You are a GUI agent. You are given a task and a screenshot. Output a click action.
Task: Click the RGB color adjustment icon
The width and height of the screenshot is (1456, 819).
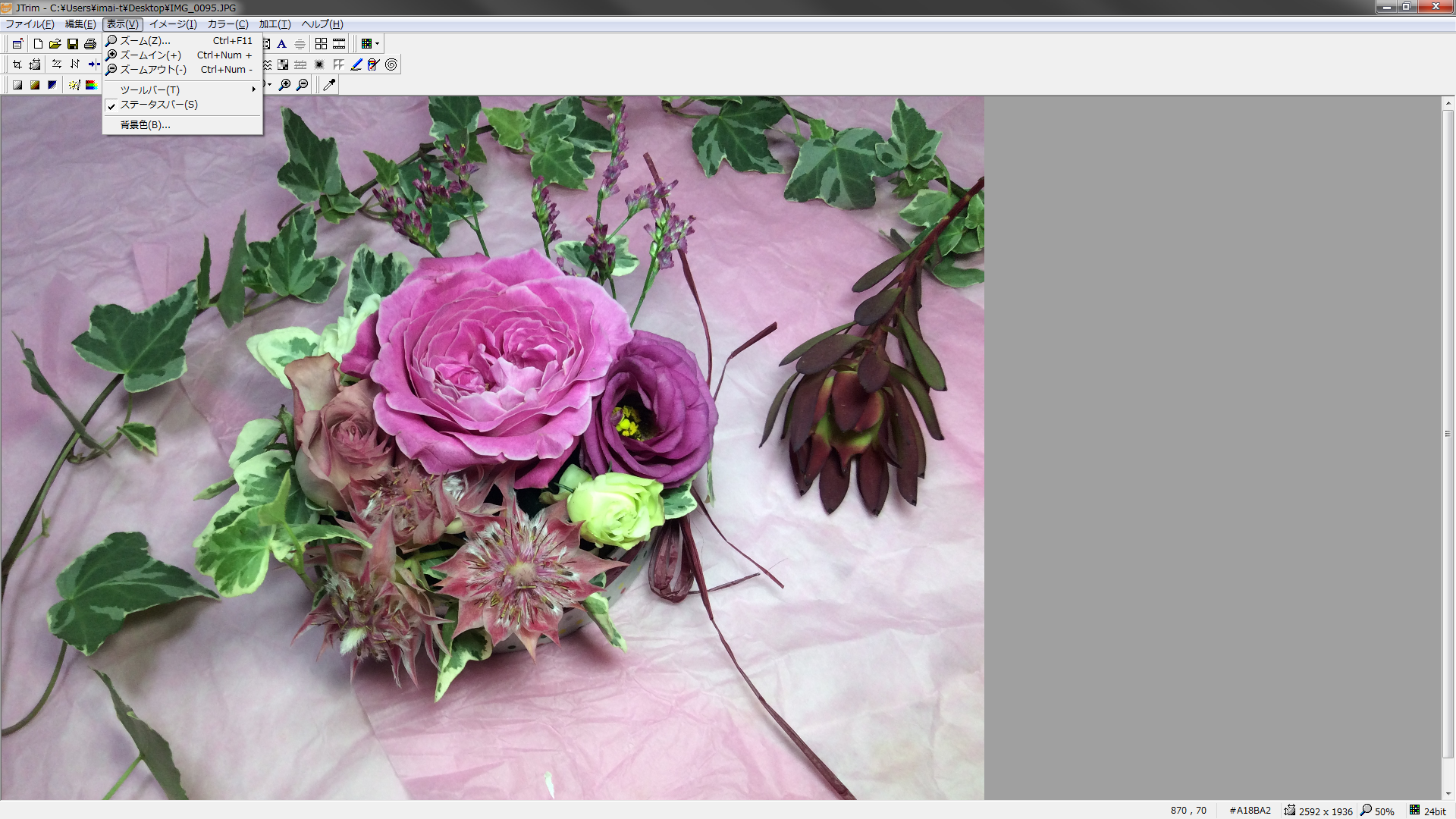[x=92, y=85]
